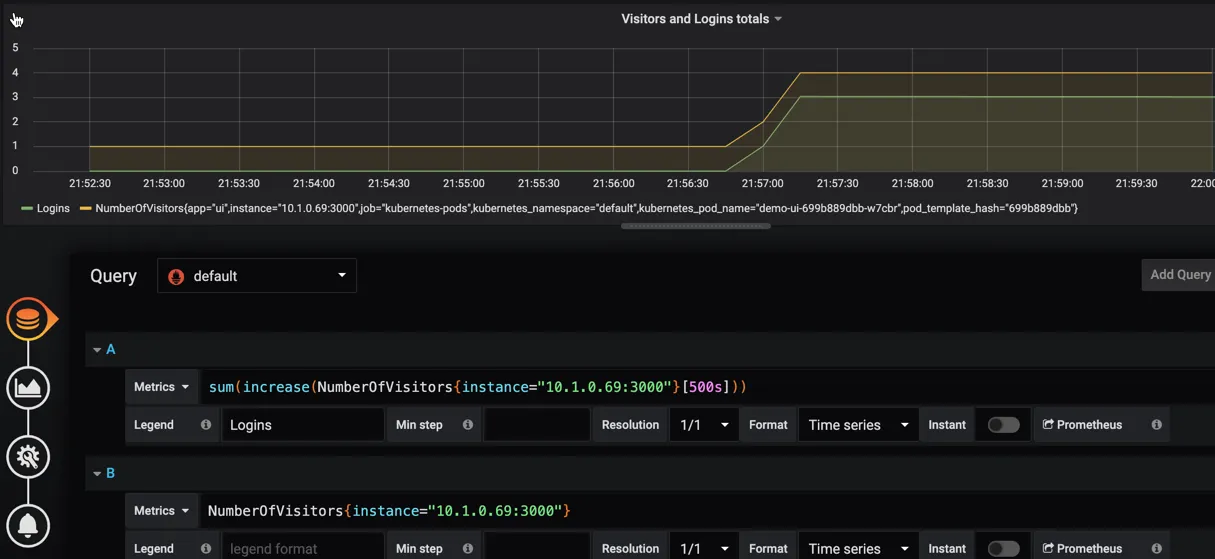1215x559 pixels.
Task: Open Resolution 1/1 dropdown in query A
Action: (704, 425)
